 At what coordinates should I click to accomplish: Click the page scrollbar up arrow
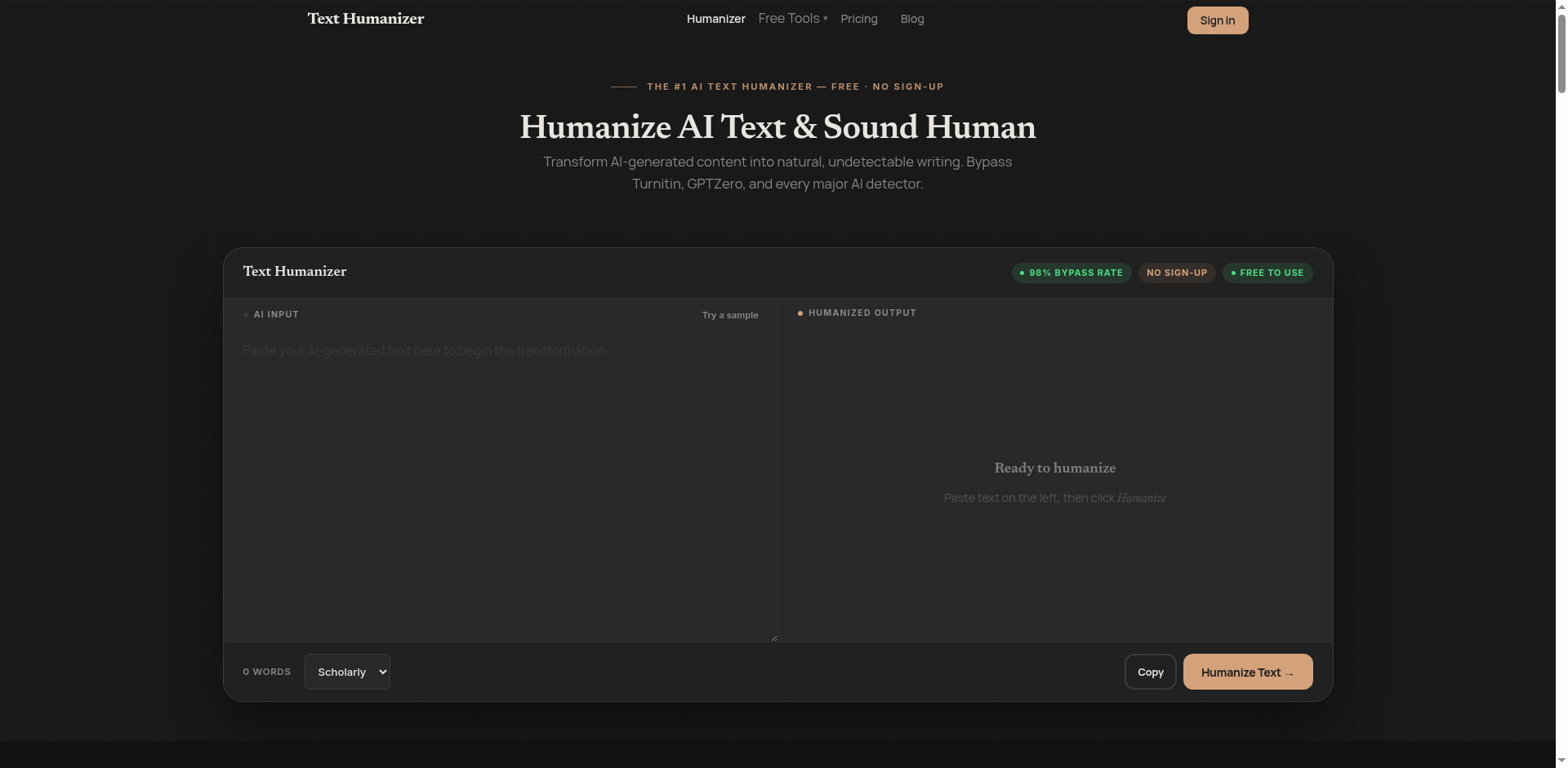click(1561, 7)
